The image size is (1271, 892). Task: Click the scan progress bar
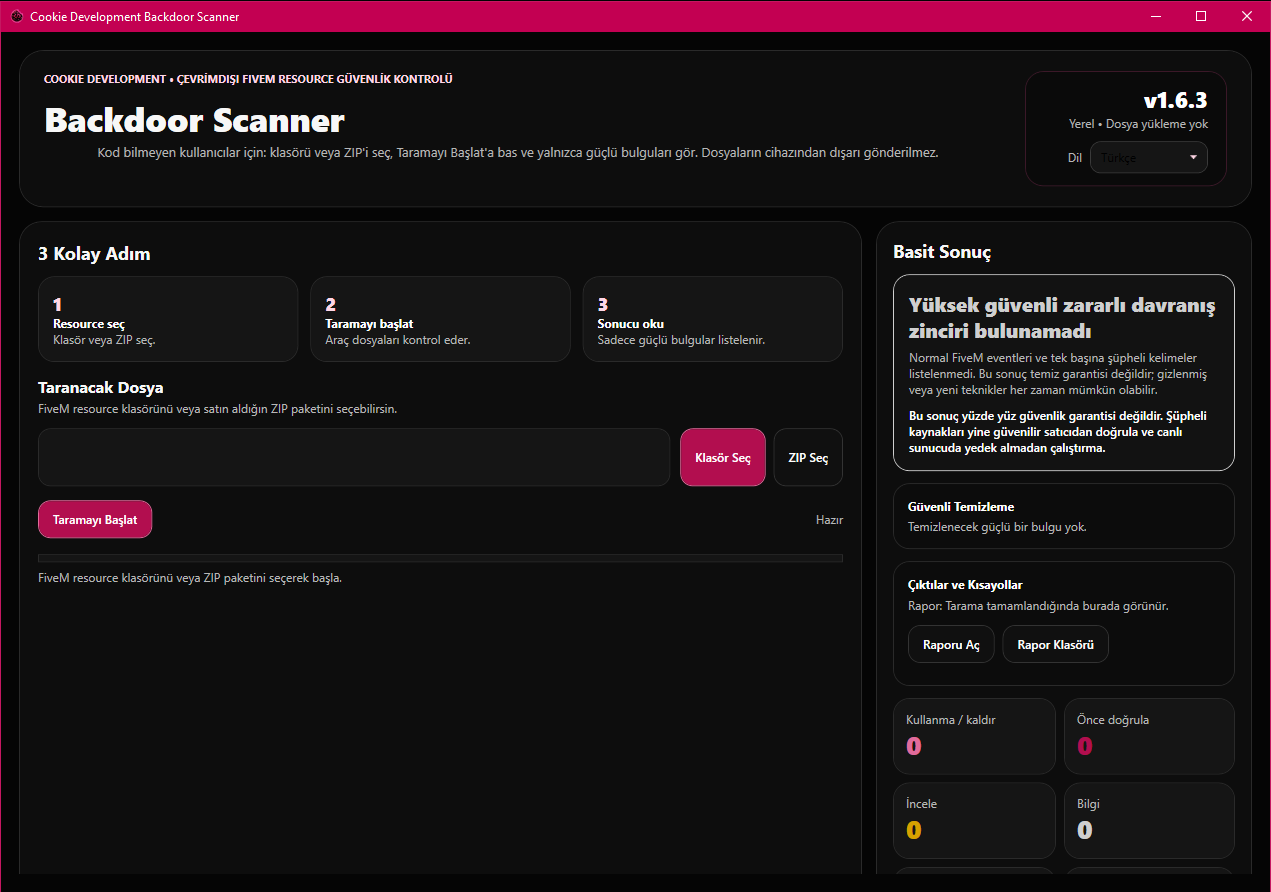pos(440,558)
